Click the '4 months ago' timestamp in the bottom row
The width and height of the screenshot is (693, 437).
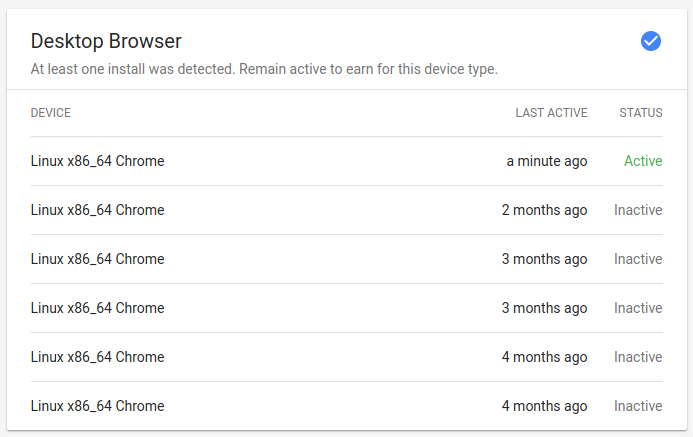(544, 406)
